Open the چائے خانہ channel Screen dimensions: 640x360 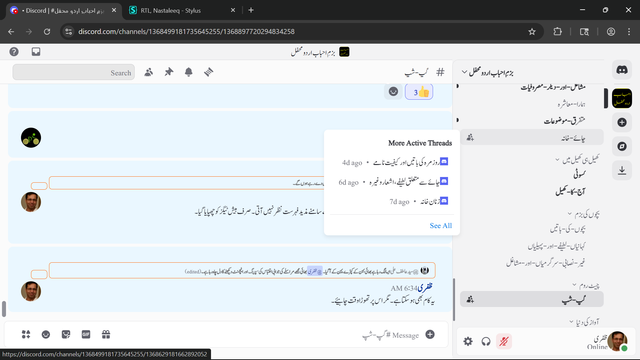(532, 138)
